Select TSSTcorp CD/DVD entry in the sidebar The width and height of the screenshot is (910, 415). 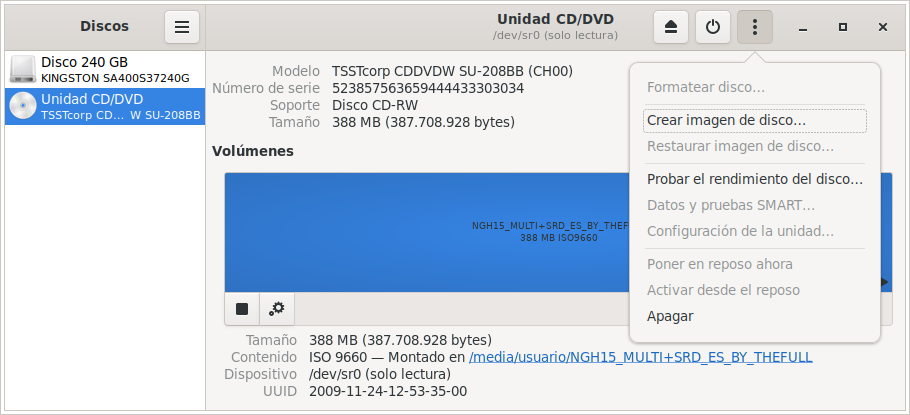coord(120,115)
